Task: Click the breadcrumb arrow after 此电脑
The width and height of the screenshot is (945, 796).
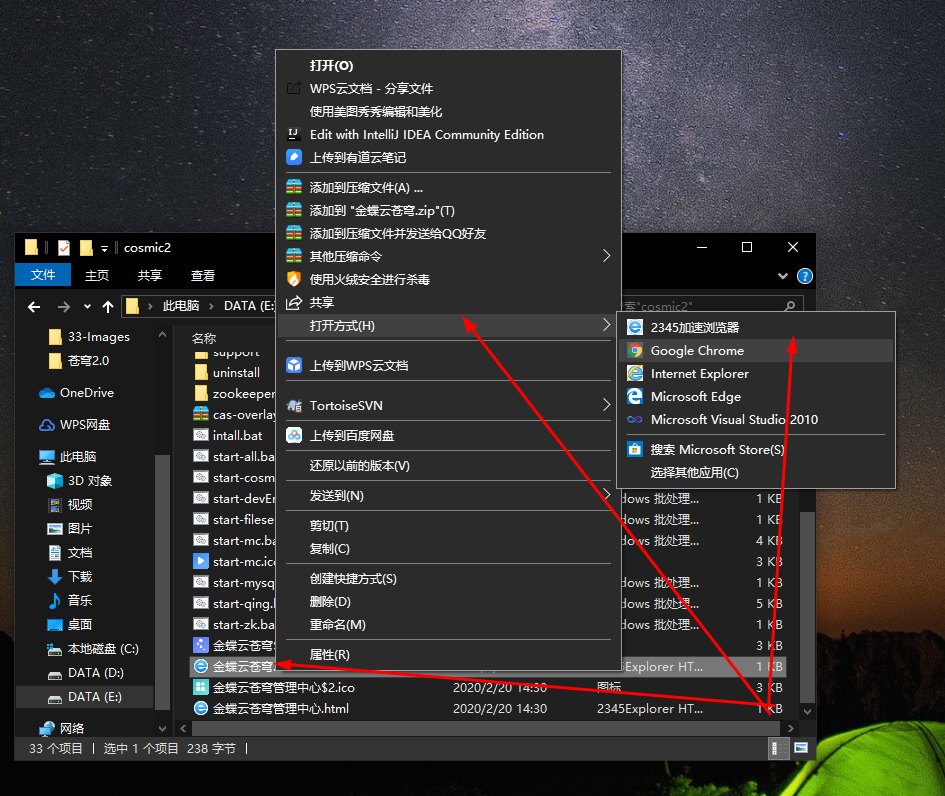Action: (212, 306)
